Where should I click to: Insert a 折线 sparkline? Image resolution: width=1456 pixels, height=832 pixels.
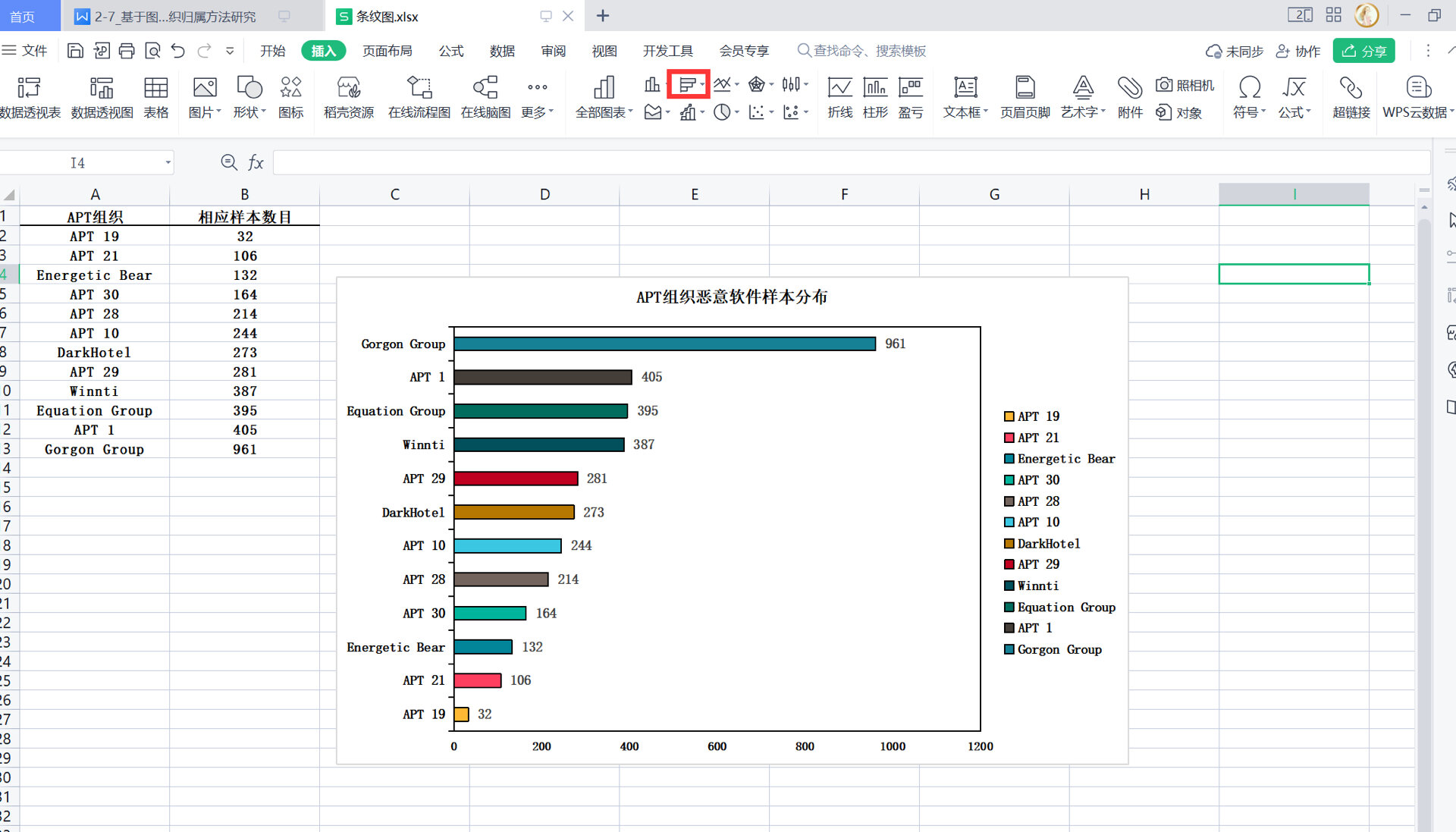[x=839, y=96]
